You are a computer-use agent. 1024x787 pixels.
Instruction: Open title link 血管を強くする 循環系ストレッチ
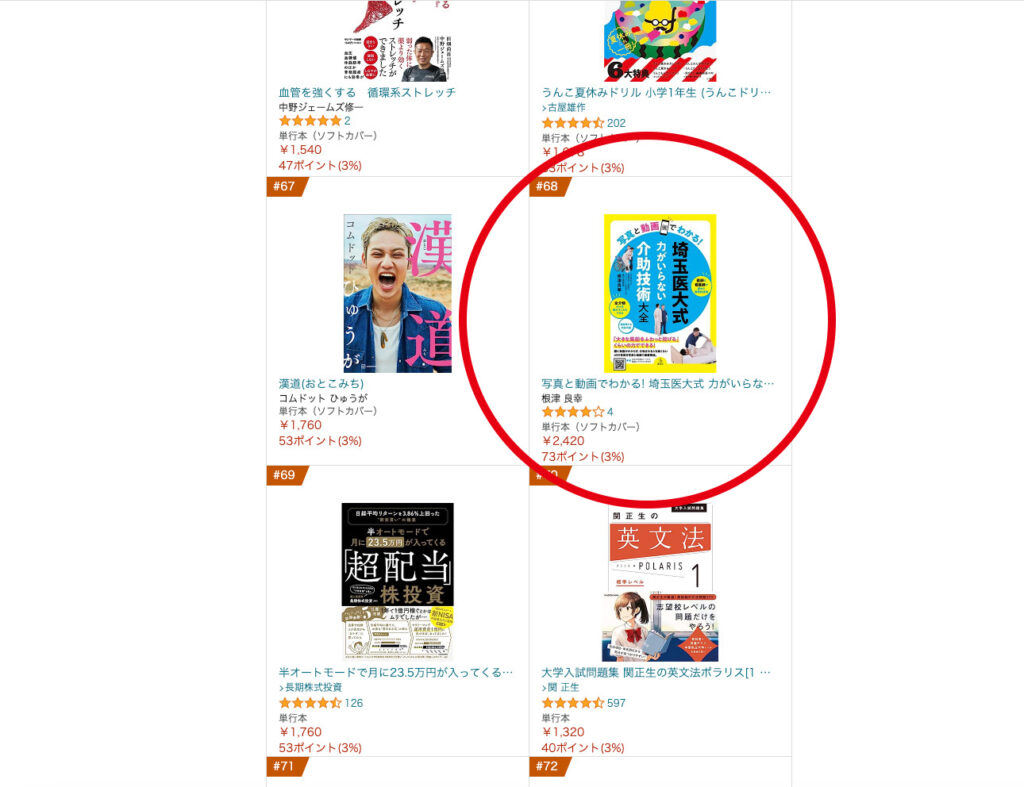click(367, 93)
